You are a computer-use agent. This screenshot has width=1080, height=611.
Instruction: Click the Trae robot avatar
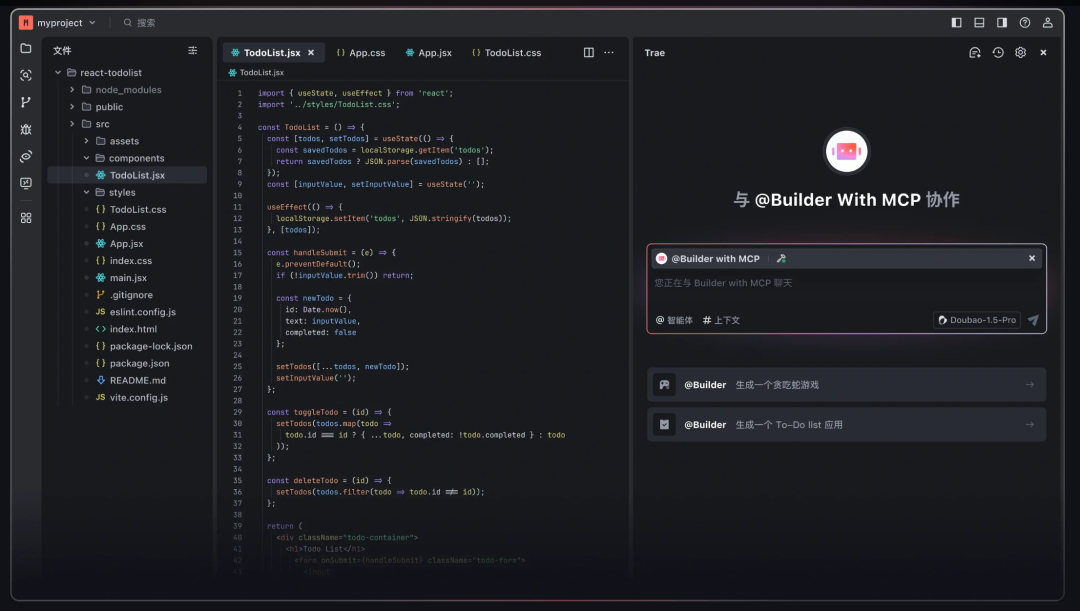point(847,151)
